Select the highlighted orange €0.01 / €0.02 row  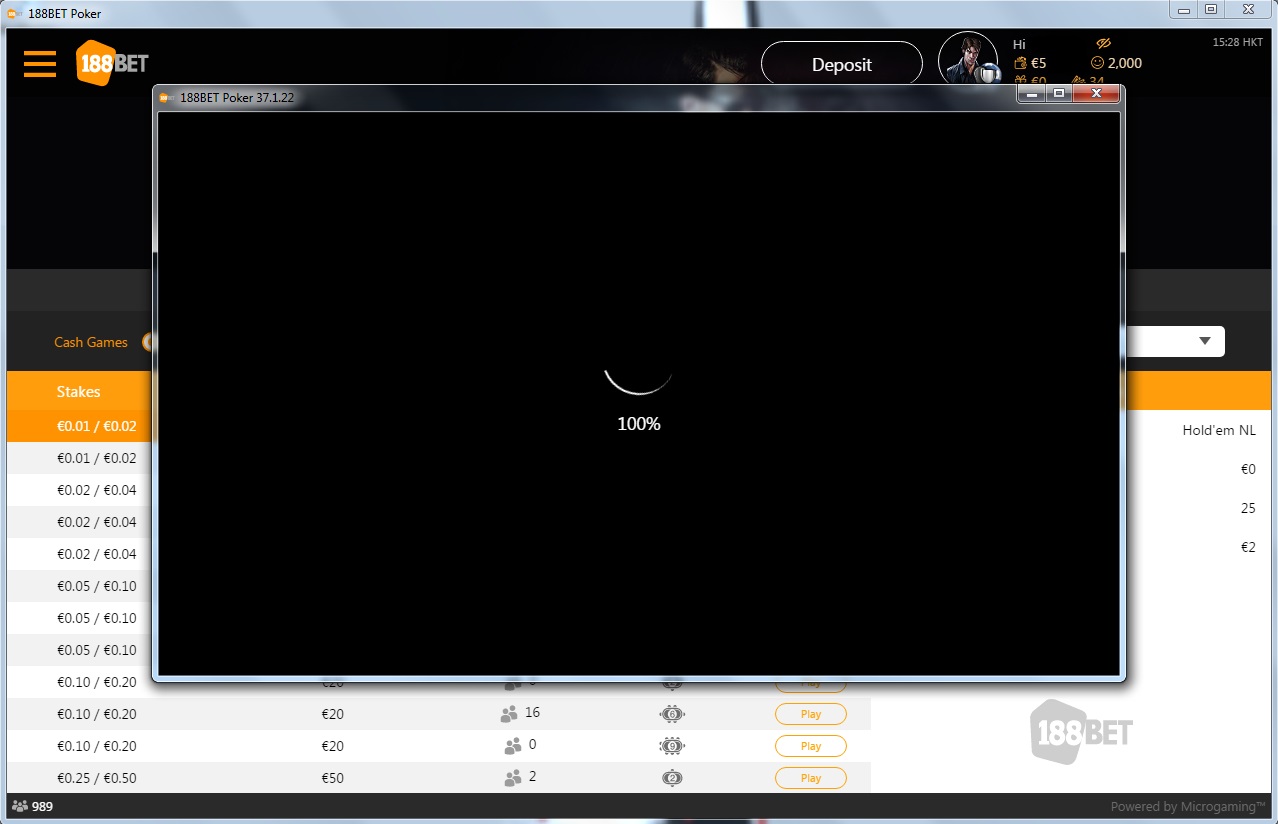pos(80,426)
